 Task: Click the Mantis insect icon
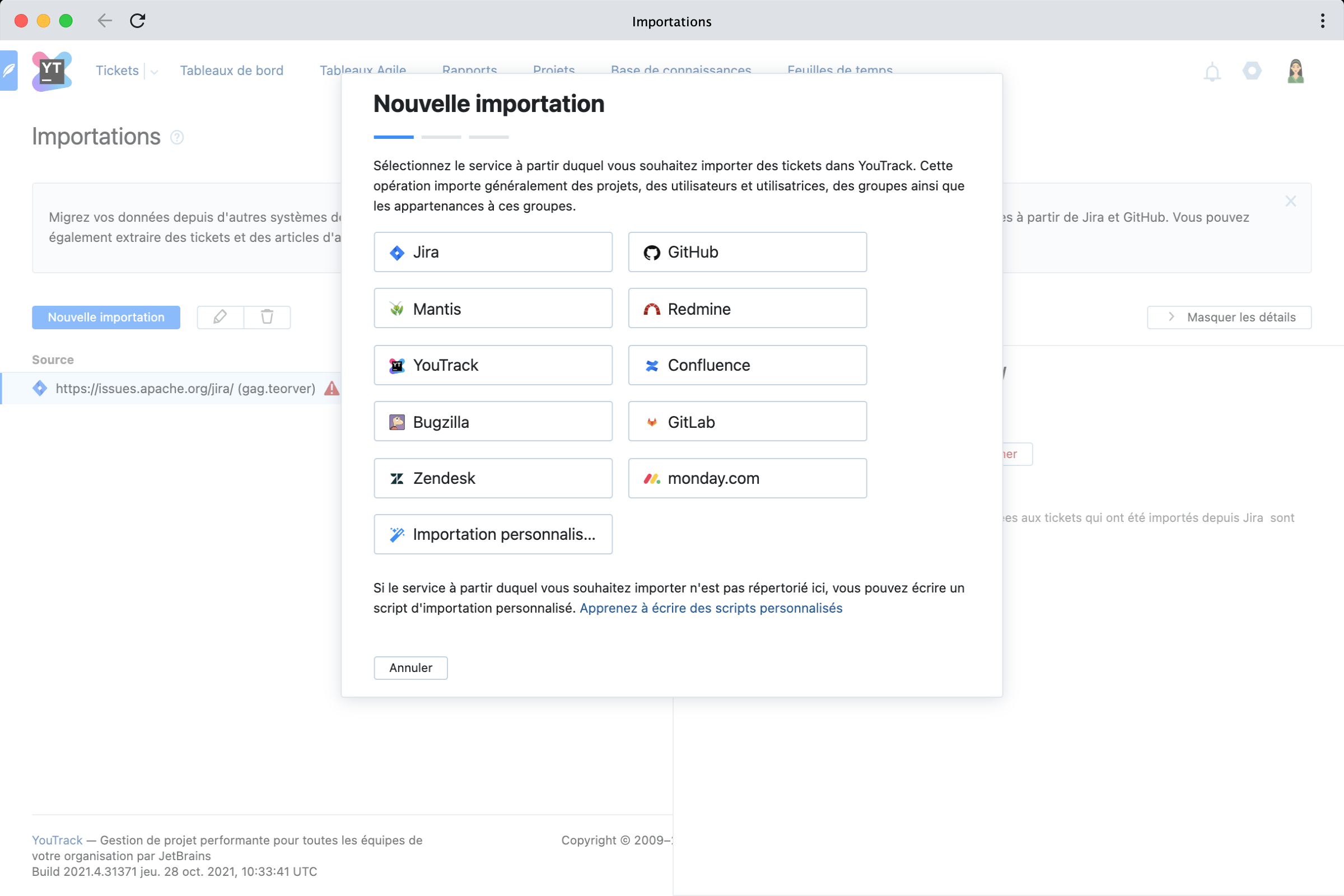[x=396, y=309]
